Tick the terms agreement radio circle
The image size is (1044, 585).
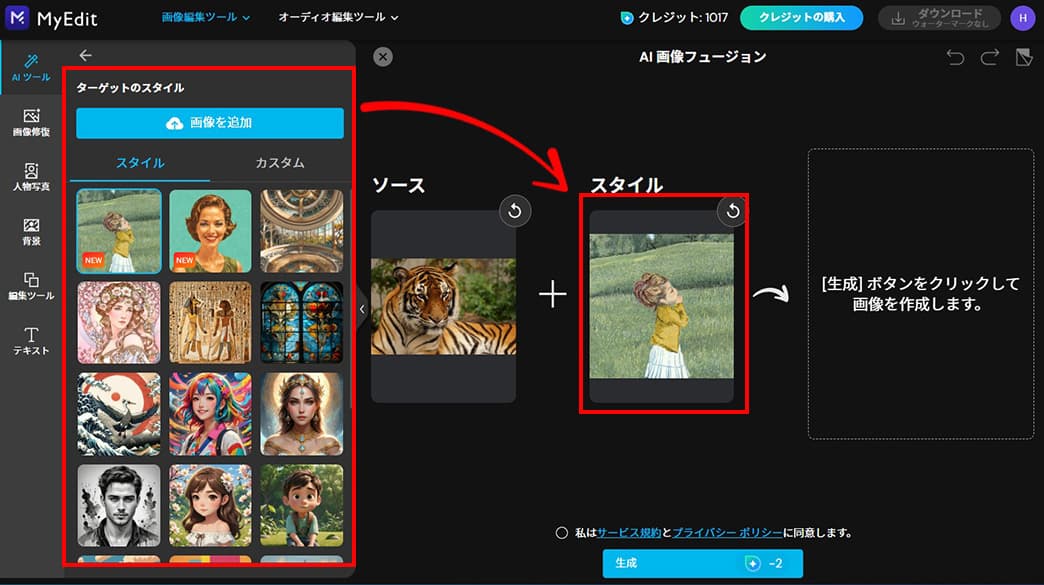(x=561, y=532)
